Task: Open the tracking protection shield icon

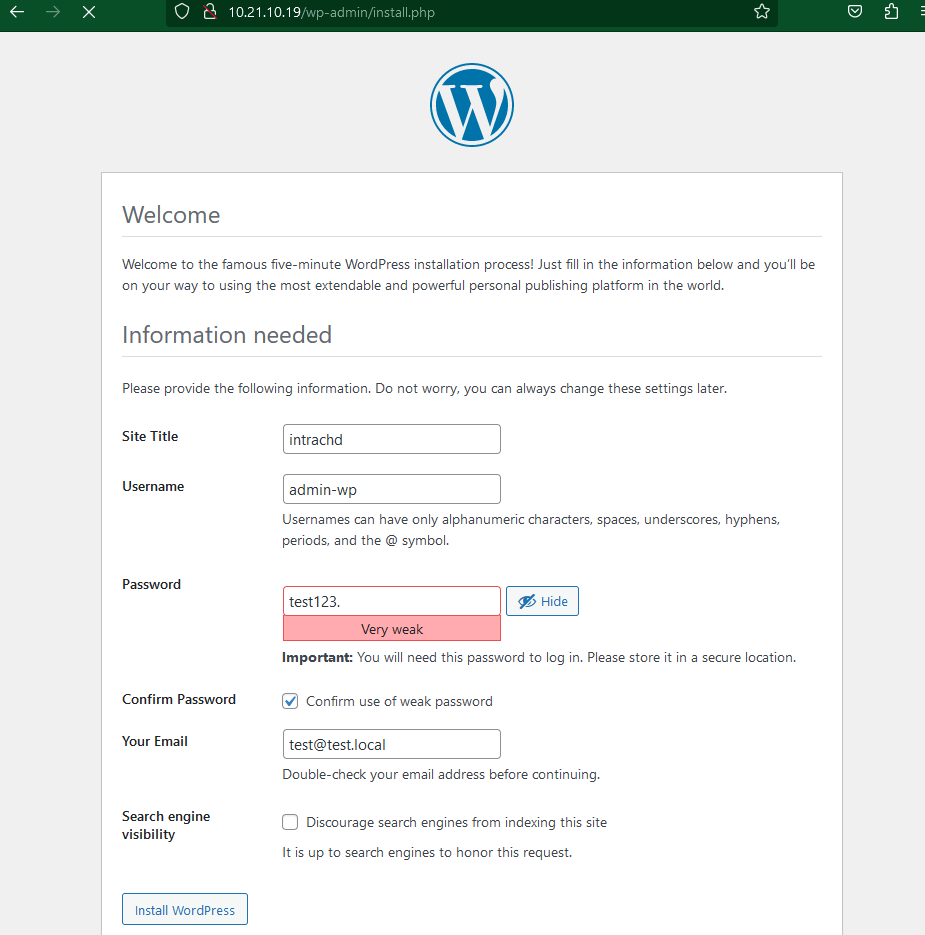Action: (181, 12)
